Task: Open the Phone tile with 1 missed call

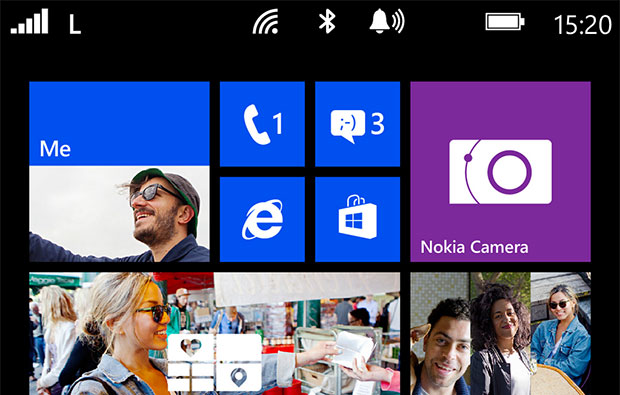Action: [x=262, y=124]
